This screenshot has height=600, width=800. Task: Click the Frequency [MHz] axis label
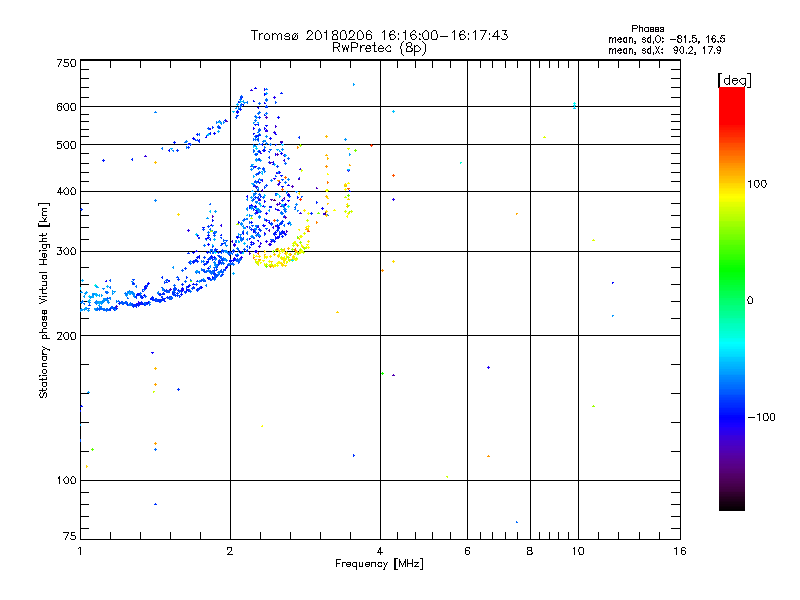tap(378, 564)
